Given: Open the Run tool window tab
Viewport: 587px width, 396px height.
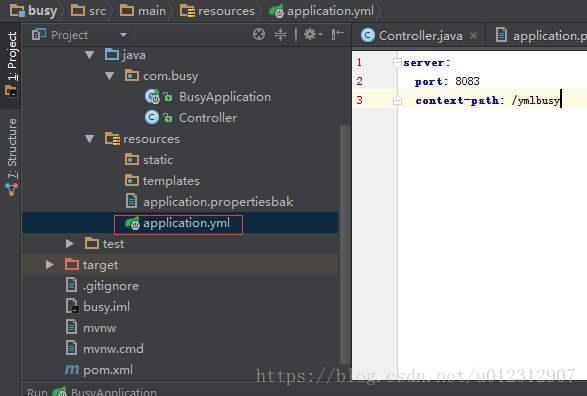Looking at the screenshot, I should [x=37, y=392].
